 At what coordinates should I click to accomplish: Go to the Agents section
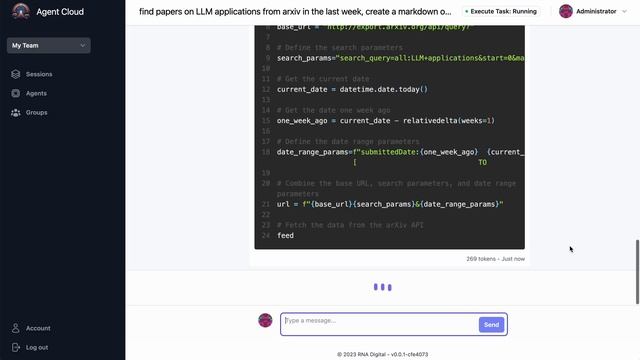point(36,93)
